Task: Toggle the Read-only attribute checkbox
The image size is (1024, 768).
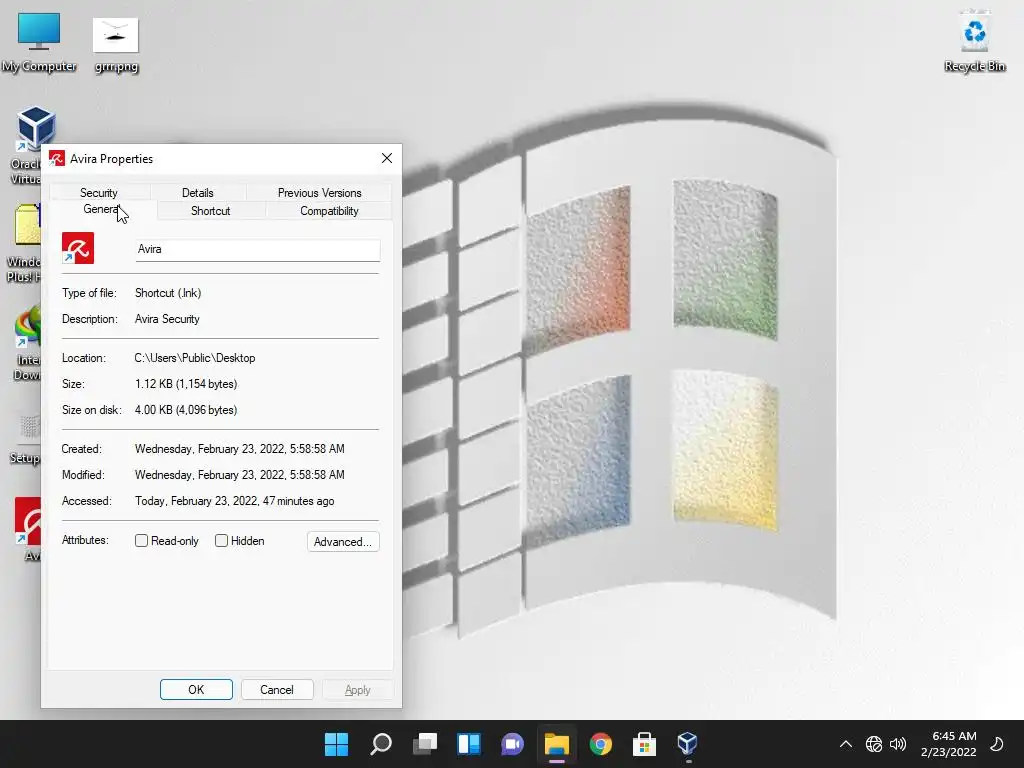Action: (x=141, y=541)
